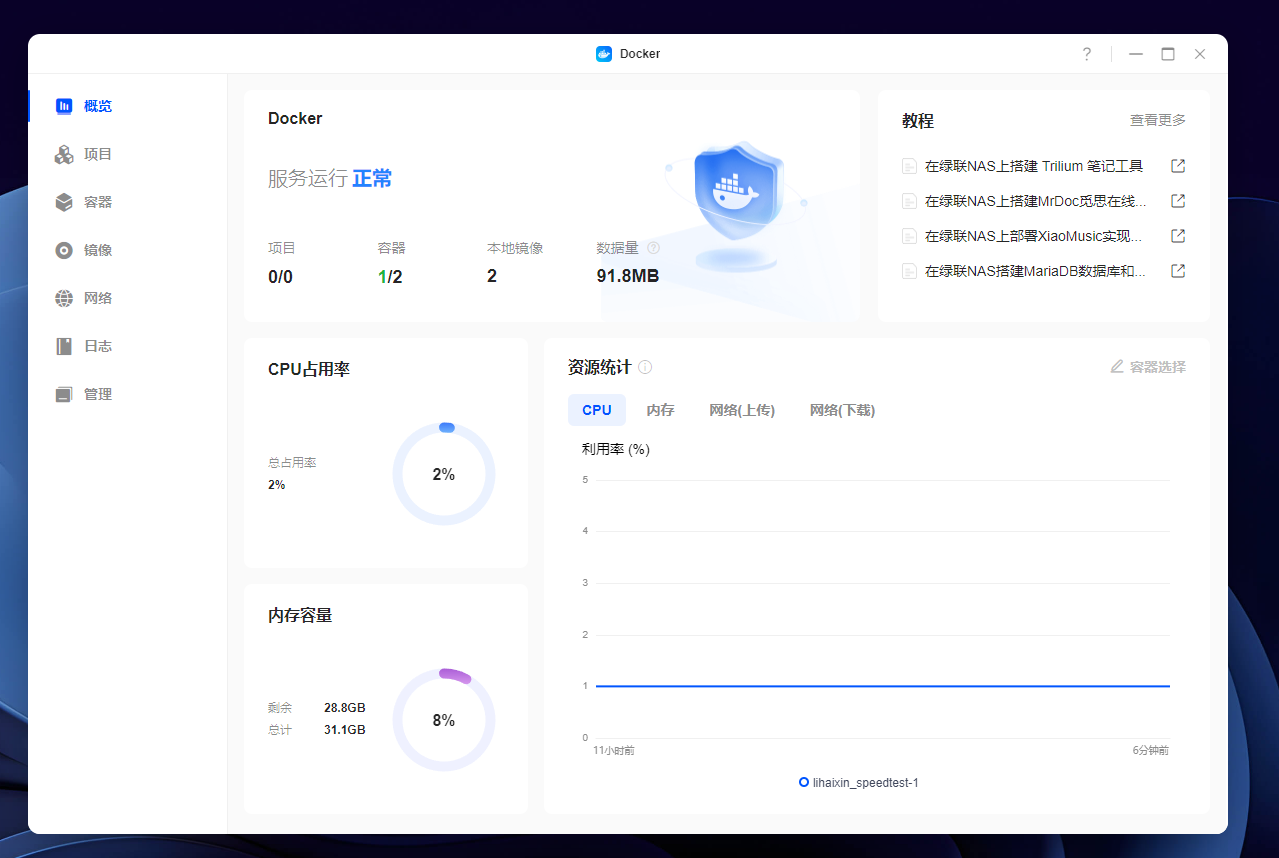Viewport: 1279px width, 858px height.
Task: Click the 总计 31.1GB value
Action: (344, 730)
